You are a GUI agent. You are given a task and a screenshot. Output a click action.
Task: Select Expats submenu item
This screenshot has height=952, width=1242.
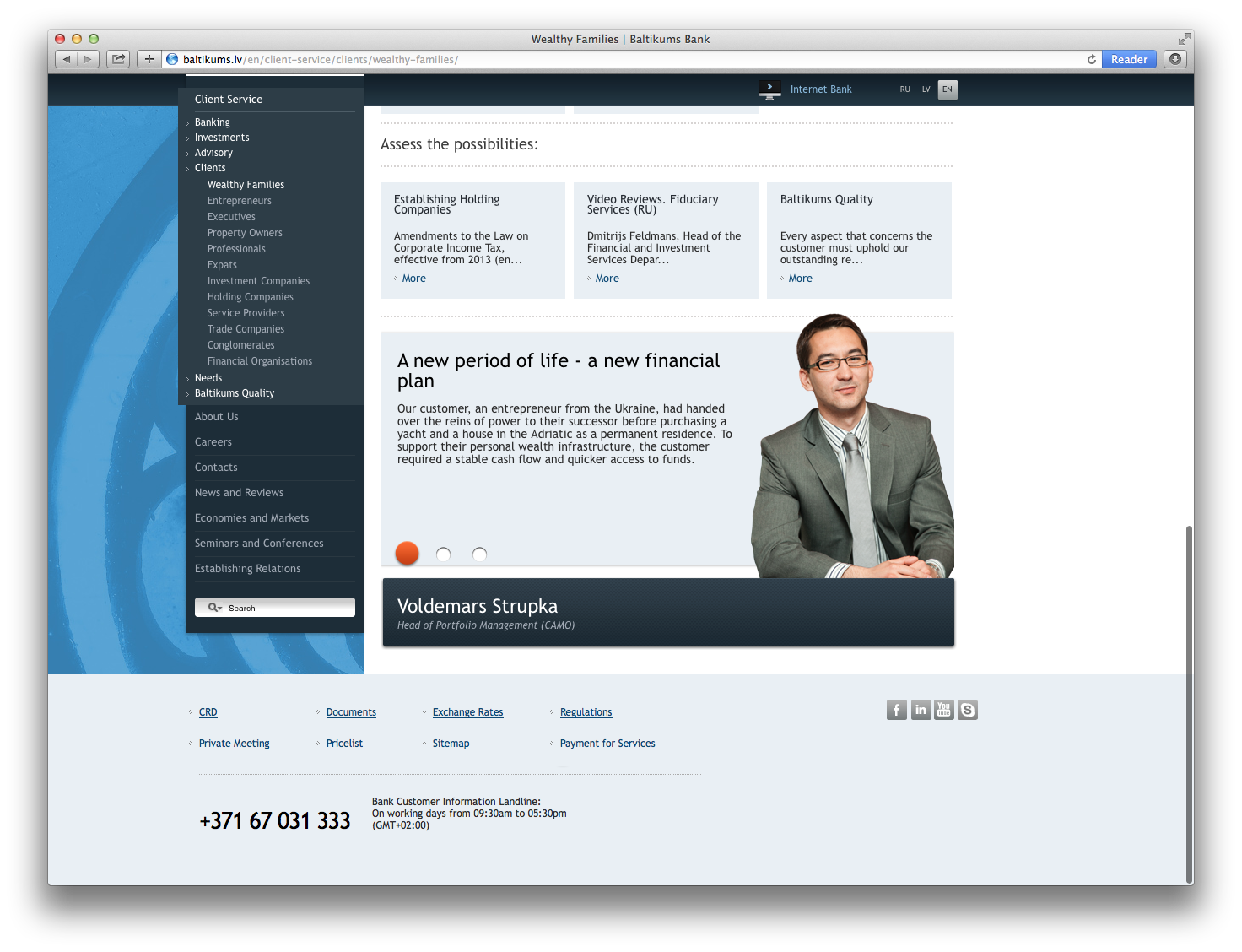tap(222, 265)
